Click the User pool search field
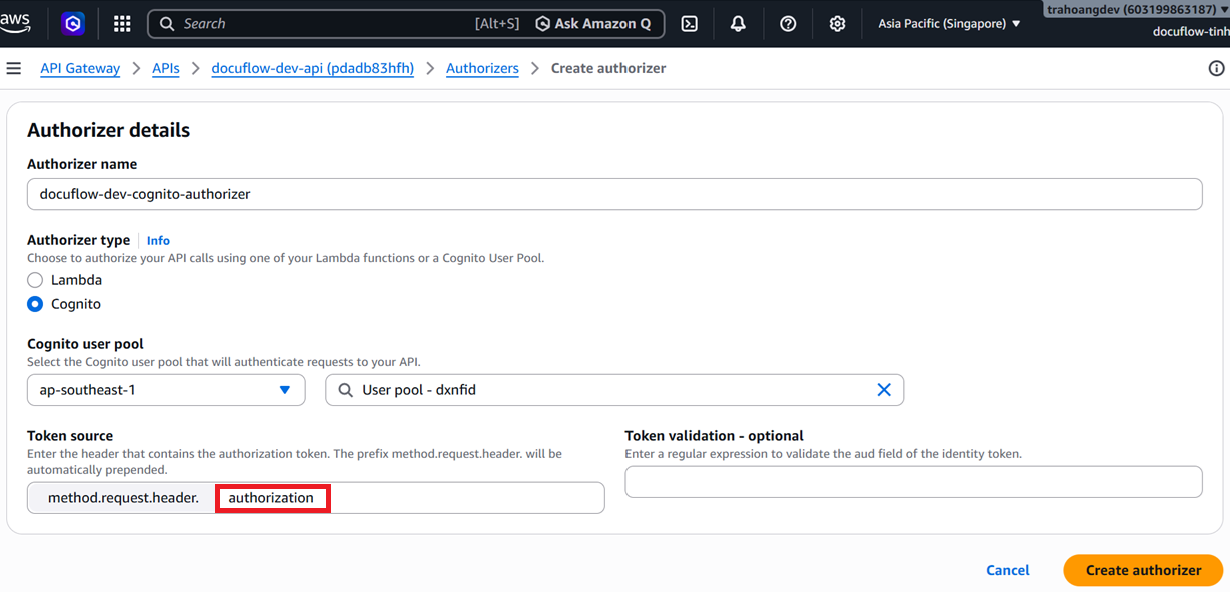 click(614, 390)
